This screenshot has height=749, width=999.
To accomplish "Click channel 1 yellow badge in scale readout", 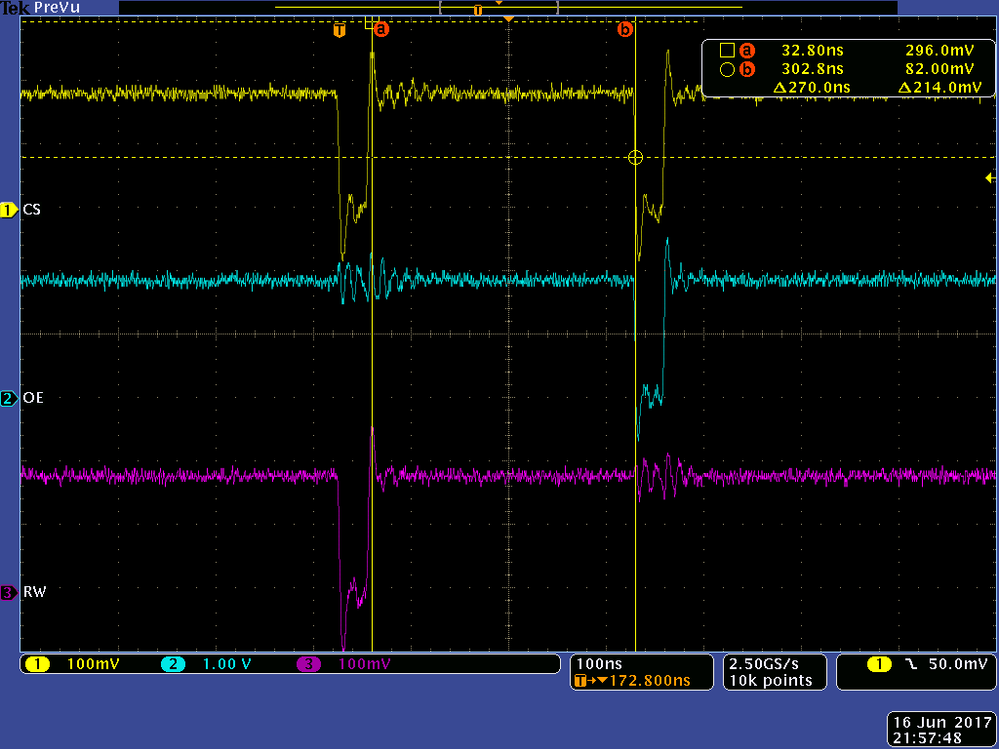I will click(37, 664).
